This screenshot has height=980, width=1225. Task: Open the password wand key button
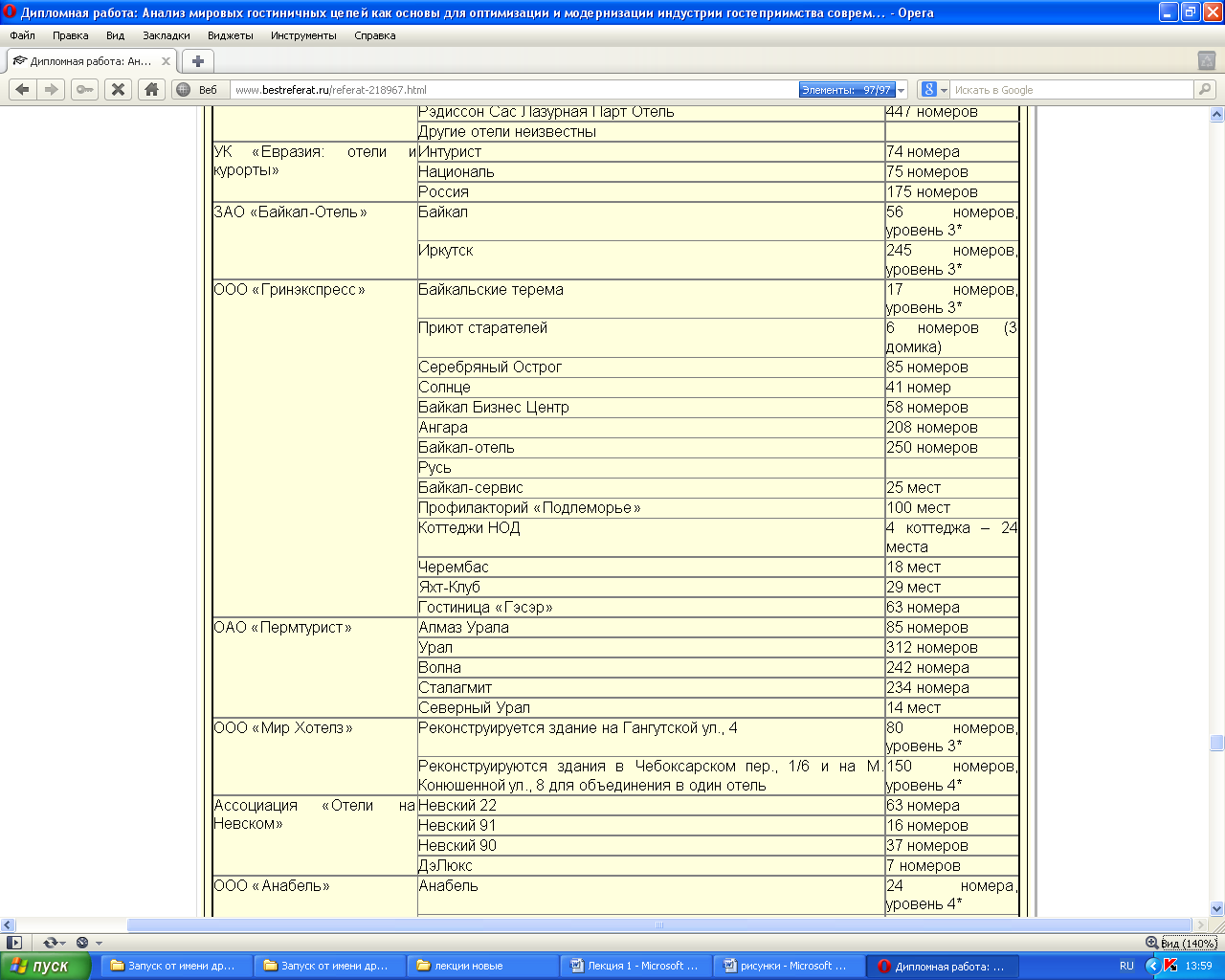tap(85, 89)
